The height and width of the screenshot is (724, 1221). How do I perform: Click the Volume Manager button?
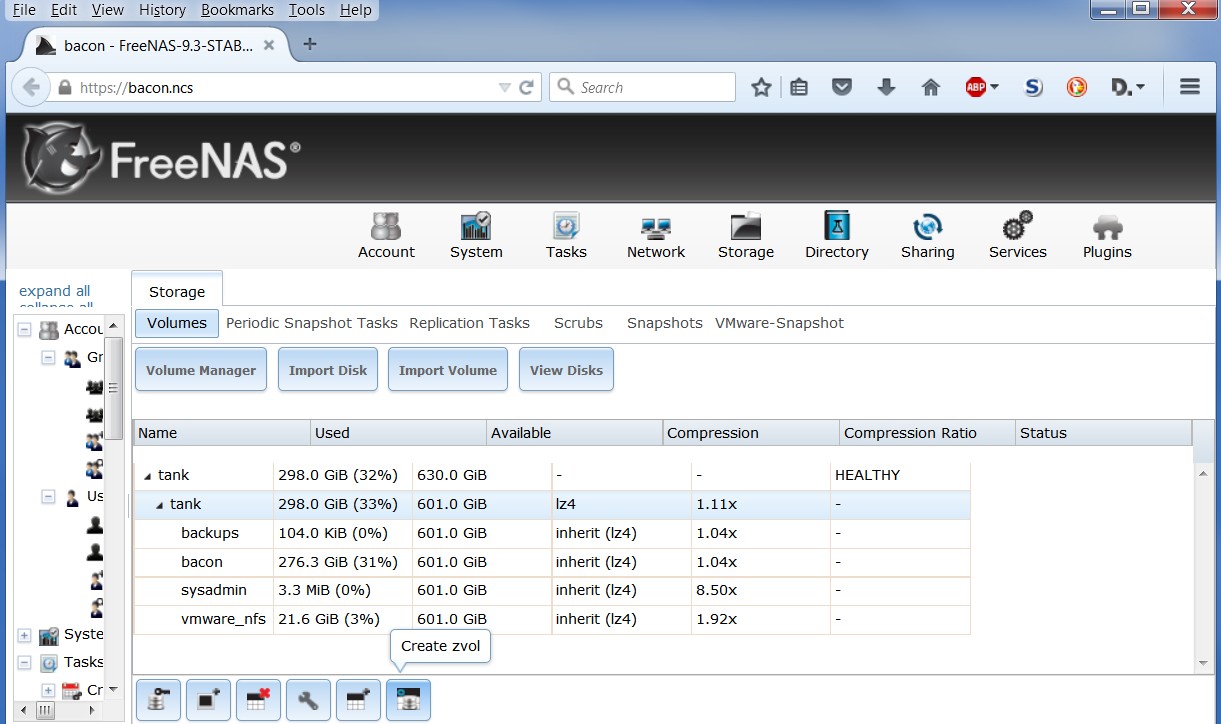tap(201, 370)
